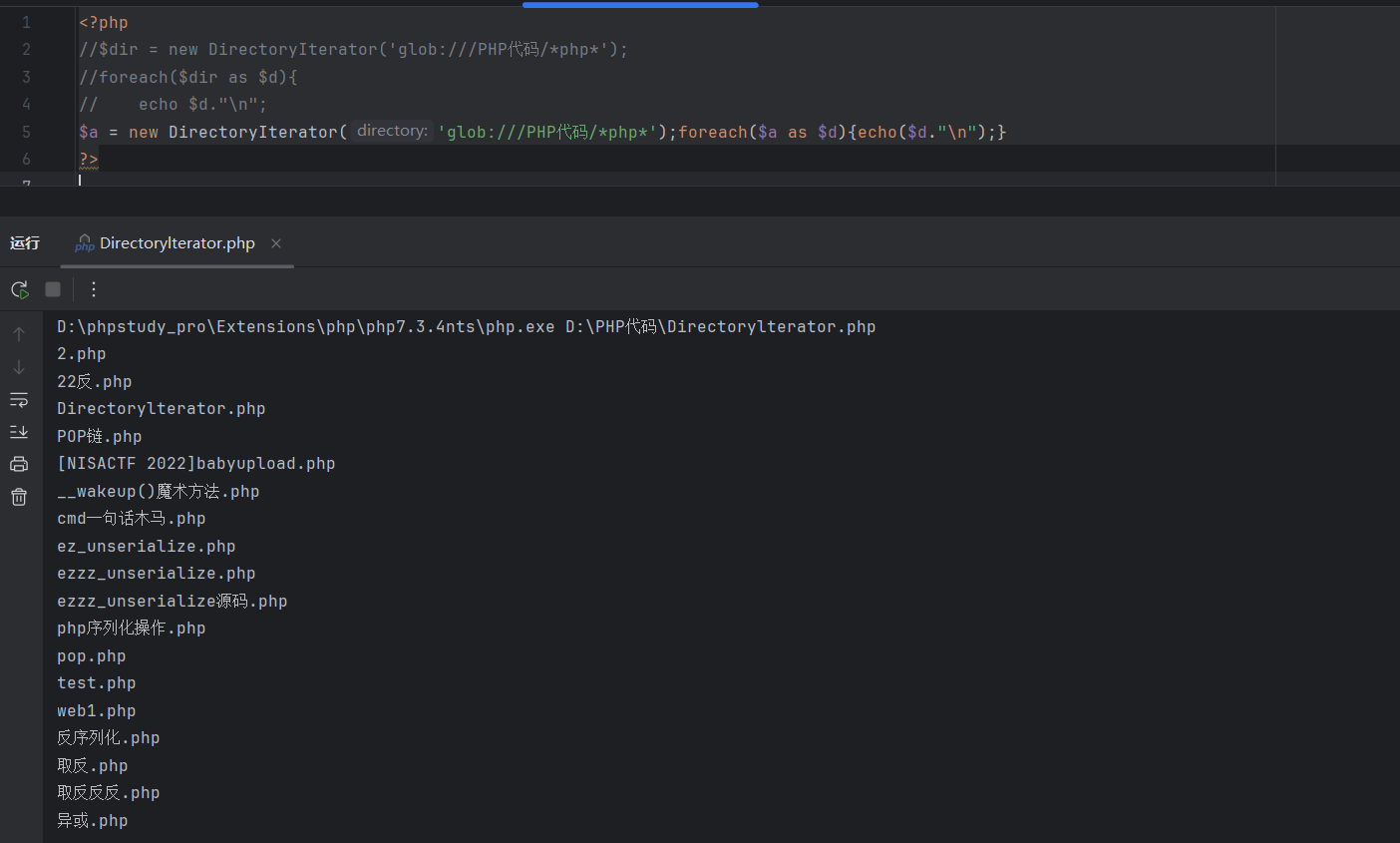Screen dimensions: 1400x843
Task: Close the DirectoryIterator.php run tab
Action: 276,243
